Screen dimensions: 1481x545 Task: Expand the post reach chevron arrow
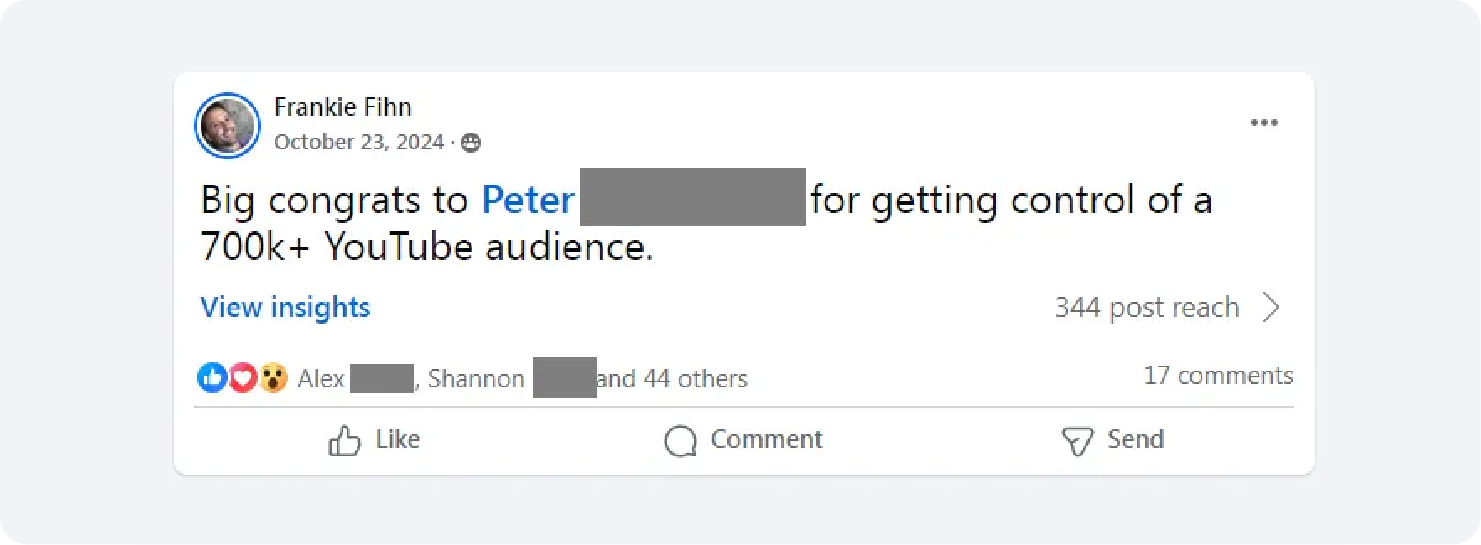[x=1271, y=307]
